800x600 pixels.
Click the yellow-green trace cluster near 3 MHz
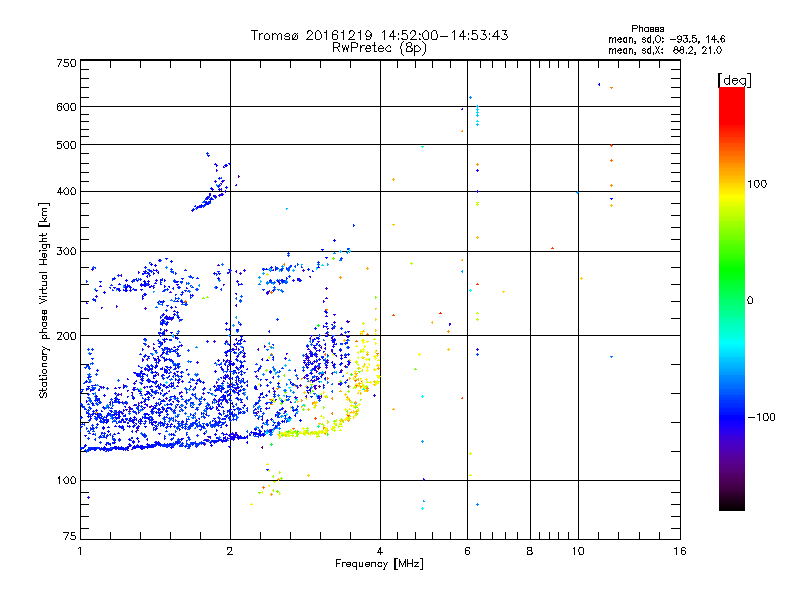(x=304, y=433)
